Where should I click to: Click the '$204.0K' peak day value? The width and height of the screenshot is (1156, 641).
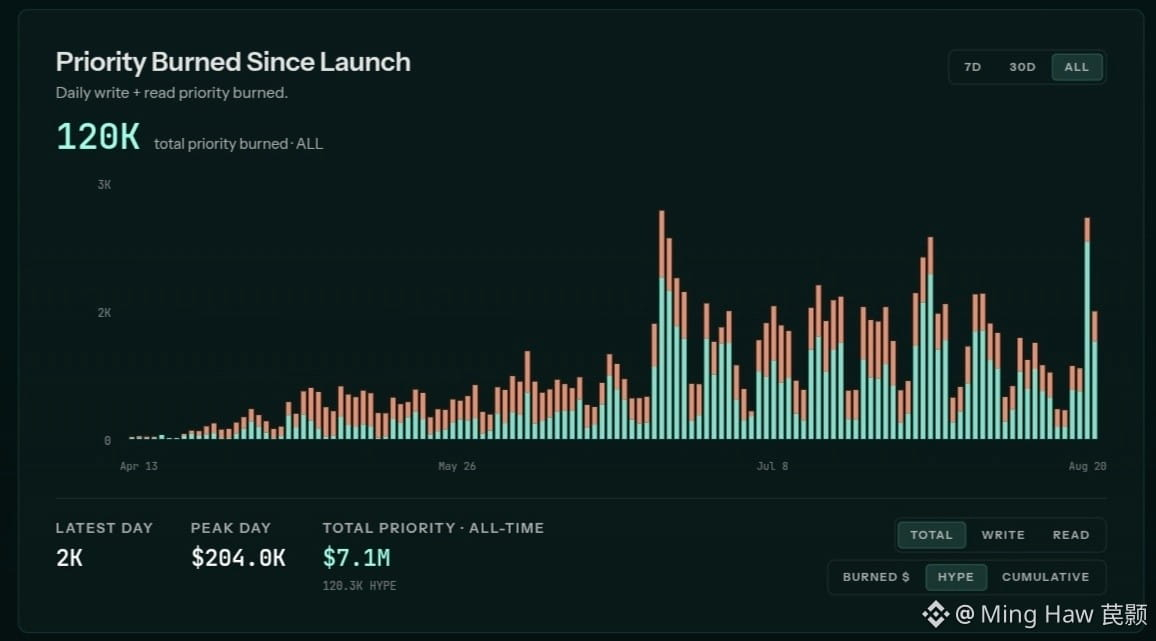click(238, 558)
